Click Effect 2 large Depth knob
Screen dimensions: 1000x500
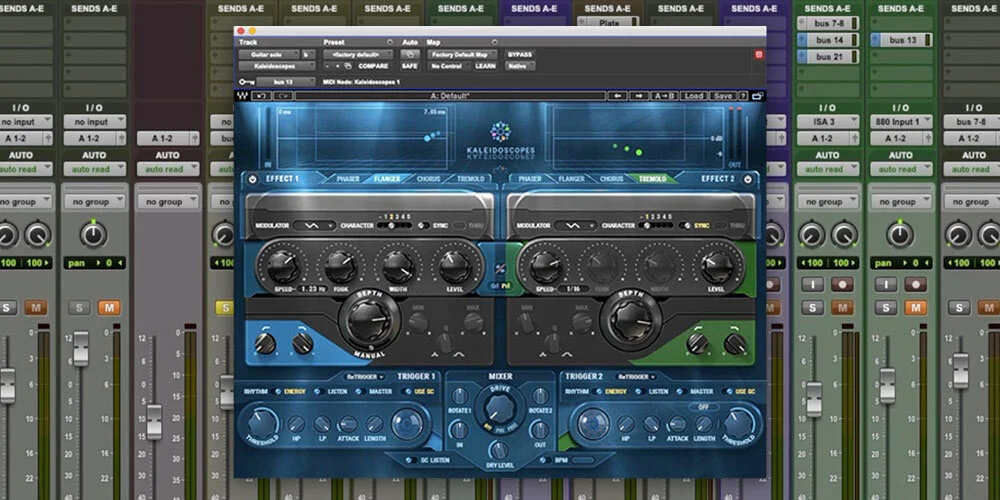tap(631, 320)
